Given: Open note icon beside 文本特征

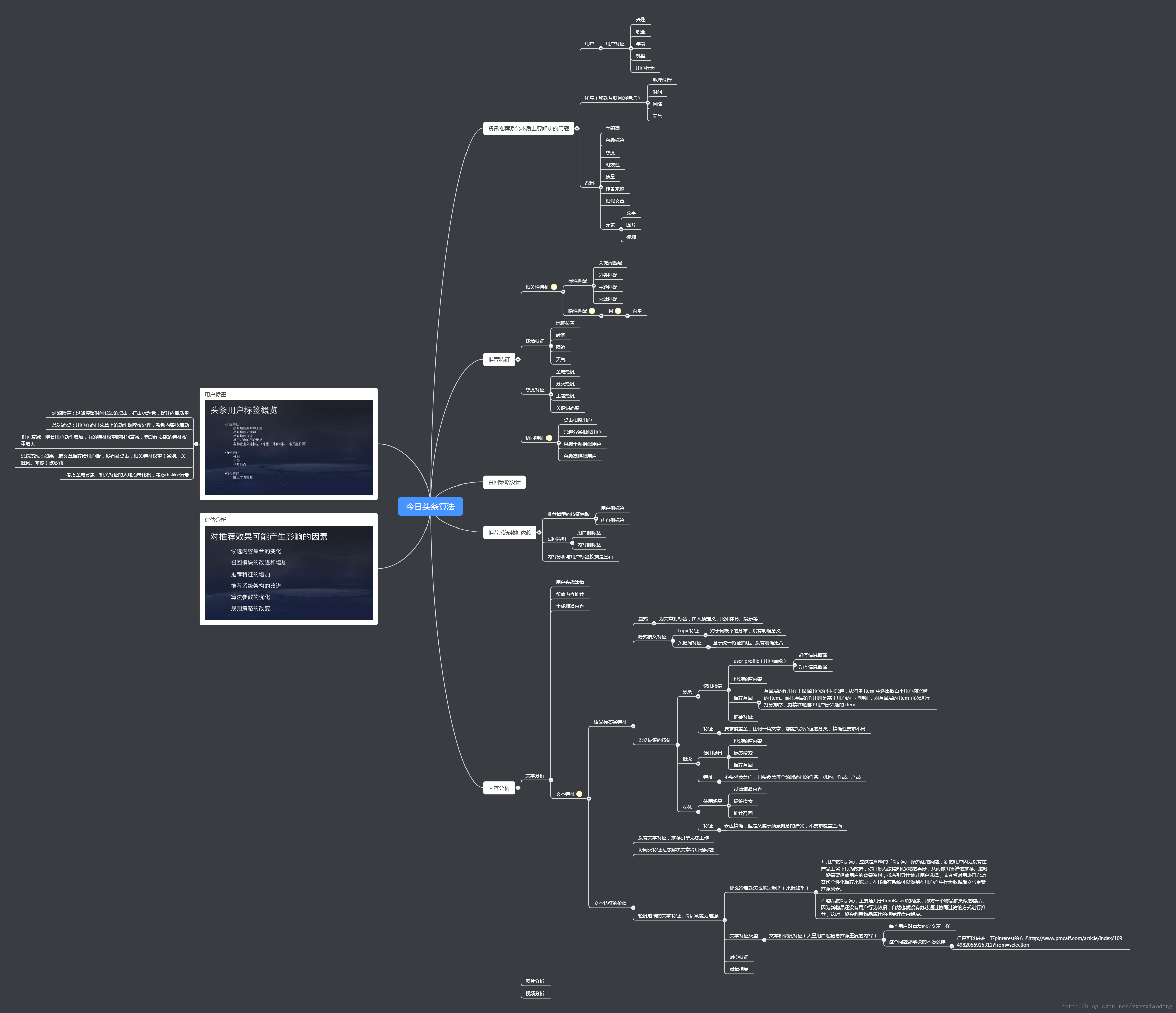Looking at the screenshot, I should [x=579, y=794].
